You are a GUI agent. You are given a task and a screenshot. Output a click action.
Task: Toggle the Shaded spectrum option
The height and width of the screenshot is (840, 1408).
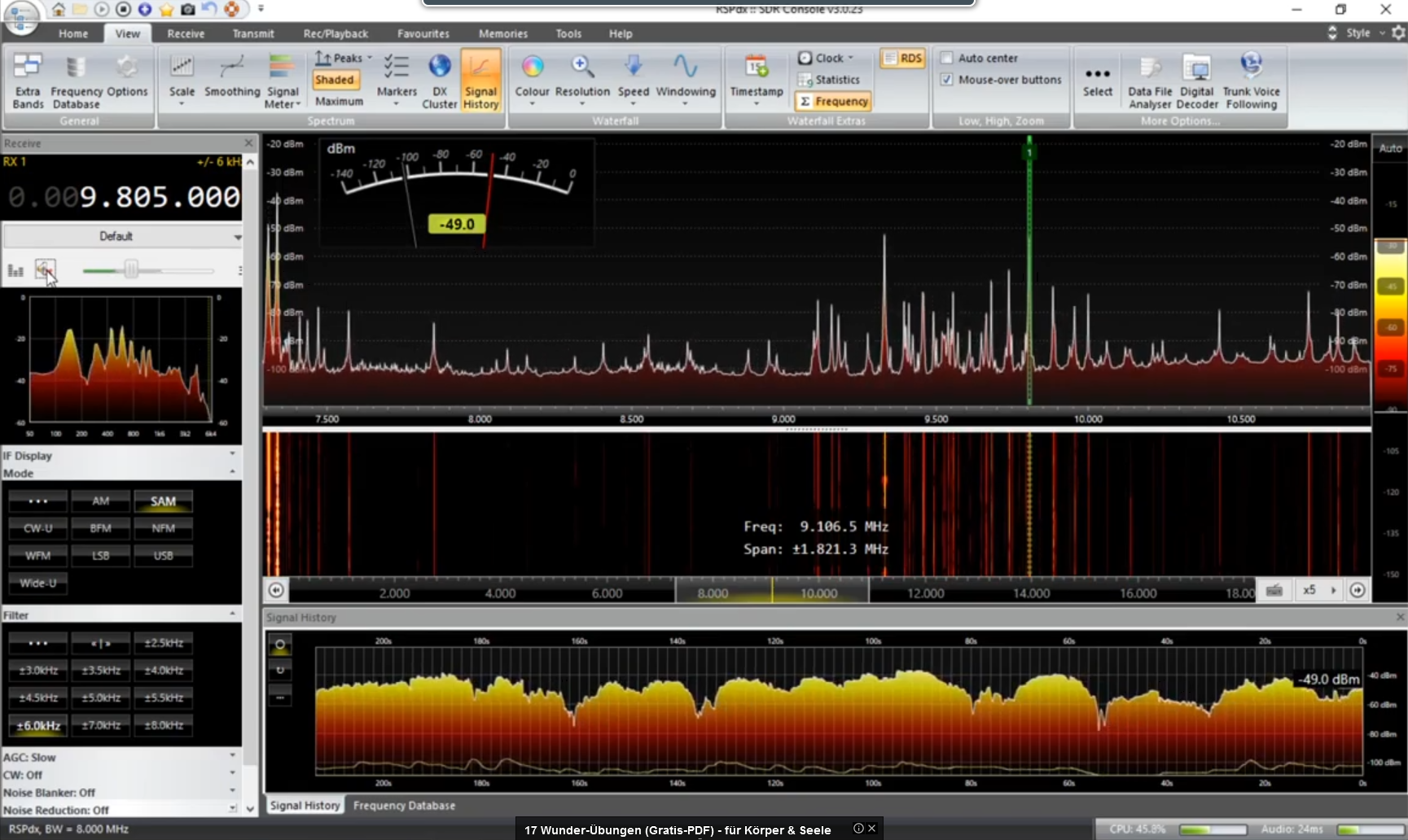[x=335, y=80]
